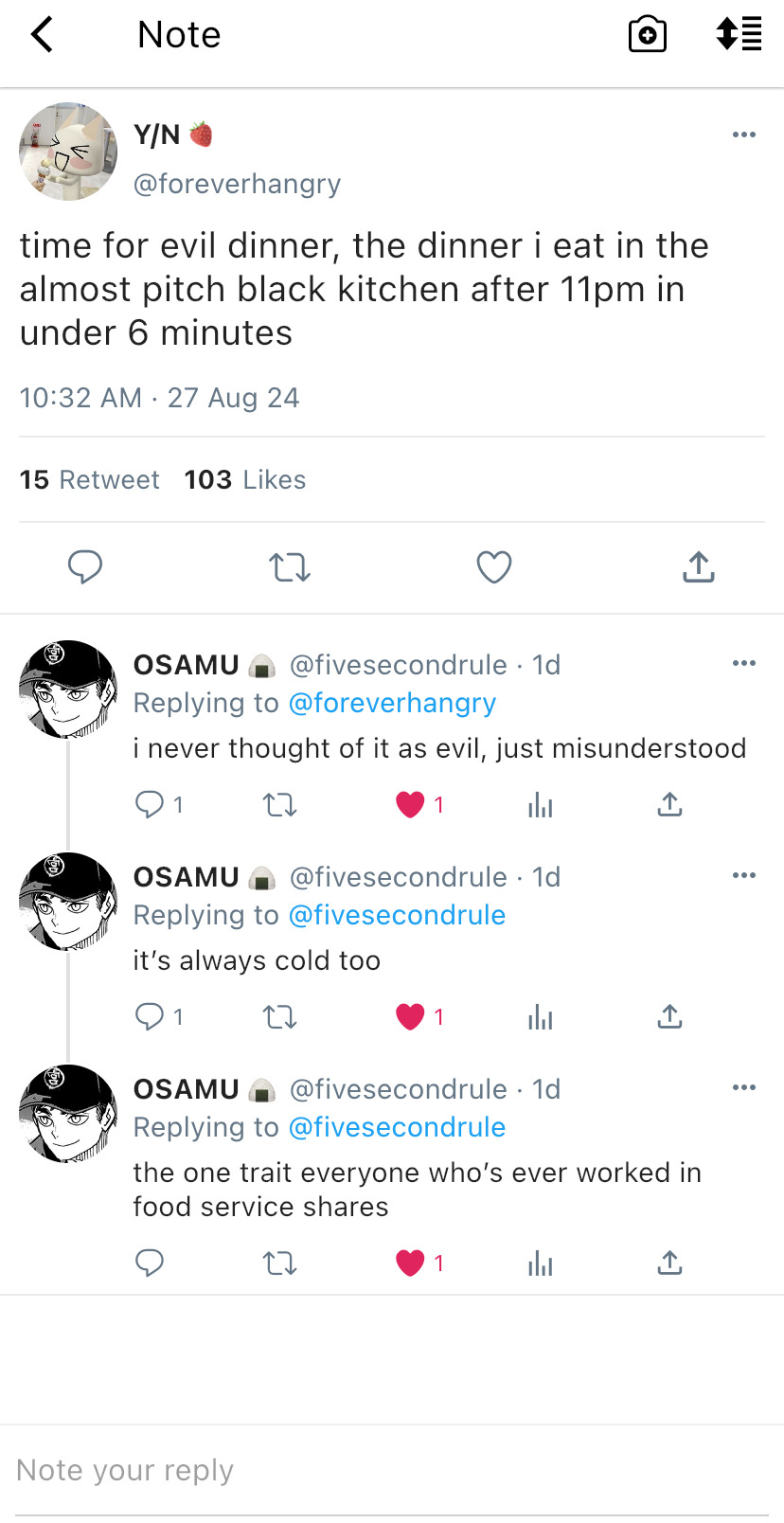The height and width of the screenshot is (1523, 784).
Task: Open the @foreverhangry mention link
Action: coord(392,703)
